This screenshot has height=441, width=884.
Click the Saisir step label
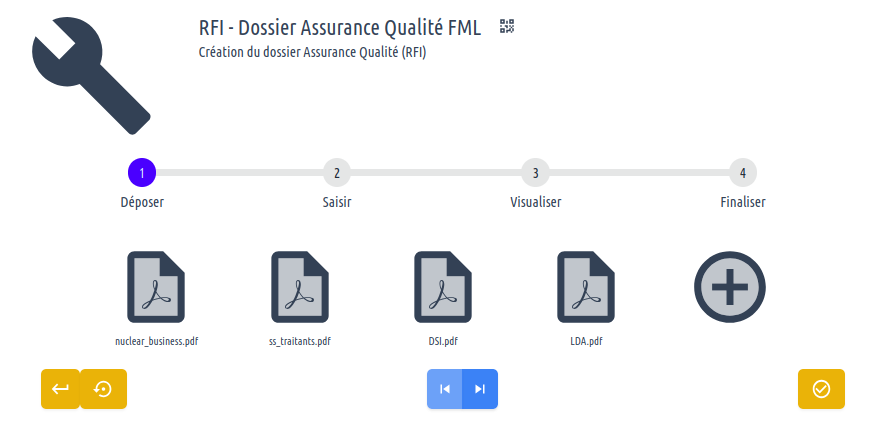tap(337, 202)
